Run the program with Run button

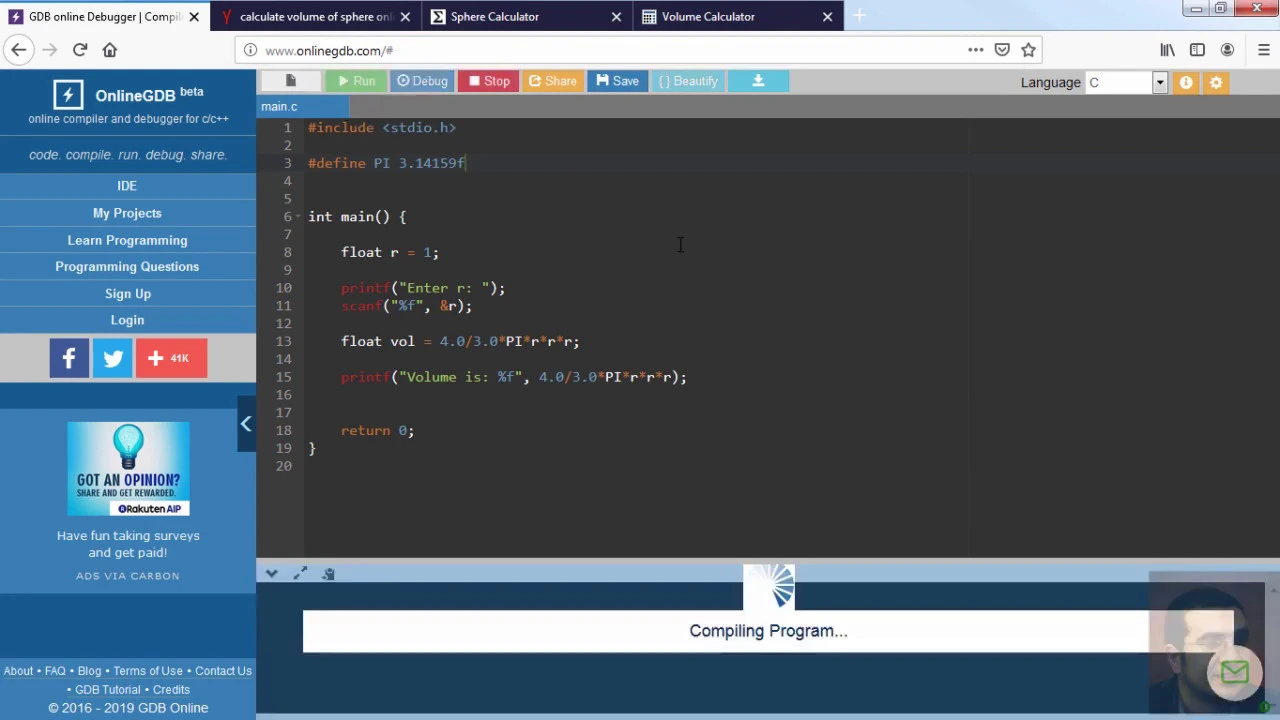[x=356, y=81]
